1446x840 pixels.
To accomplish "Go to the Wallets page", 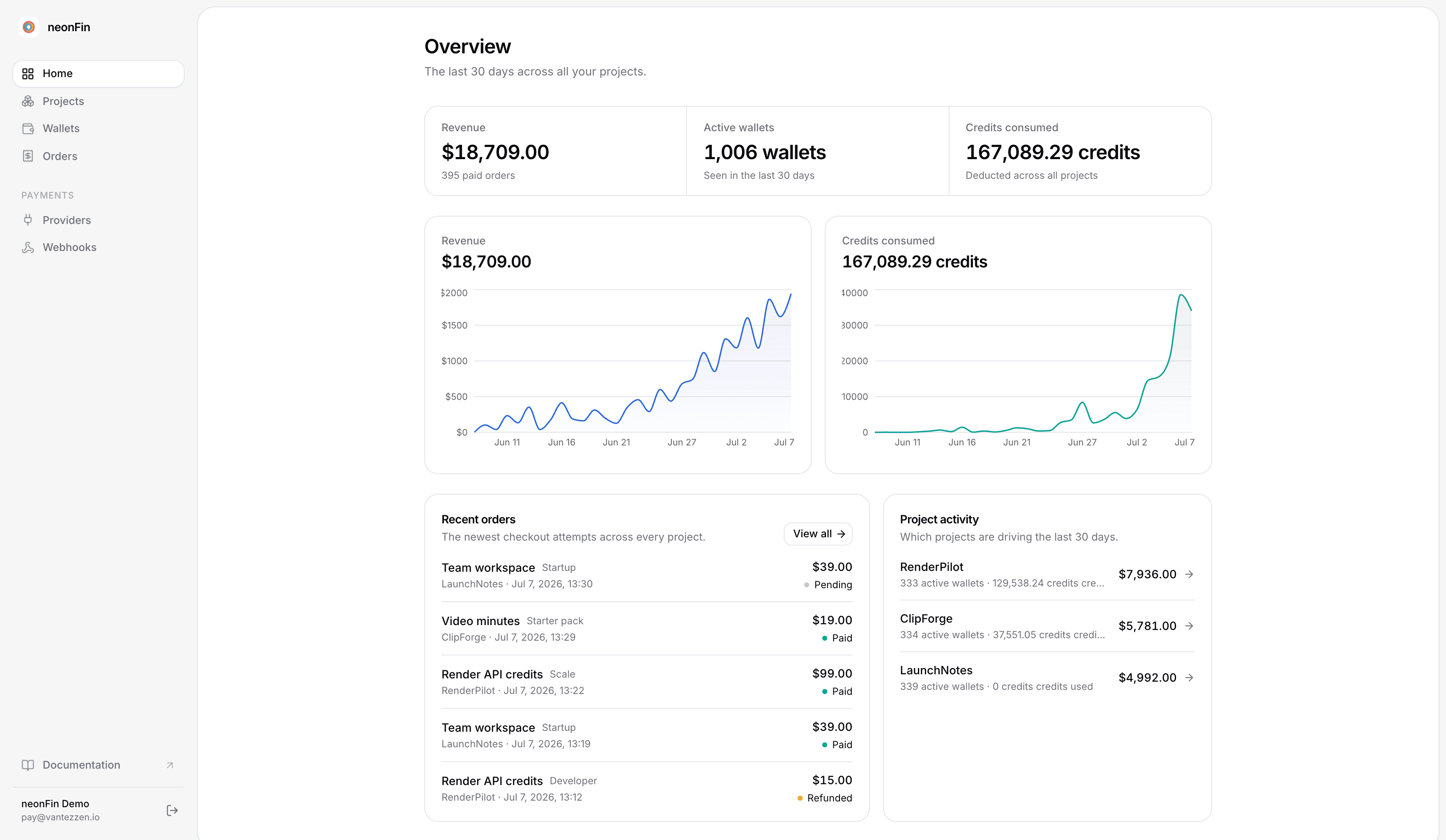I will pos(98,128).
